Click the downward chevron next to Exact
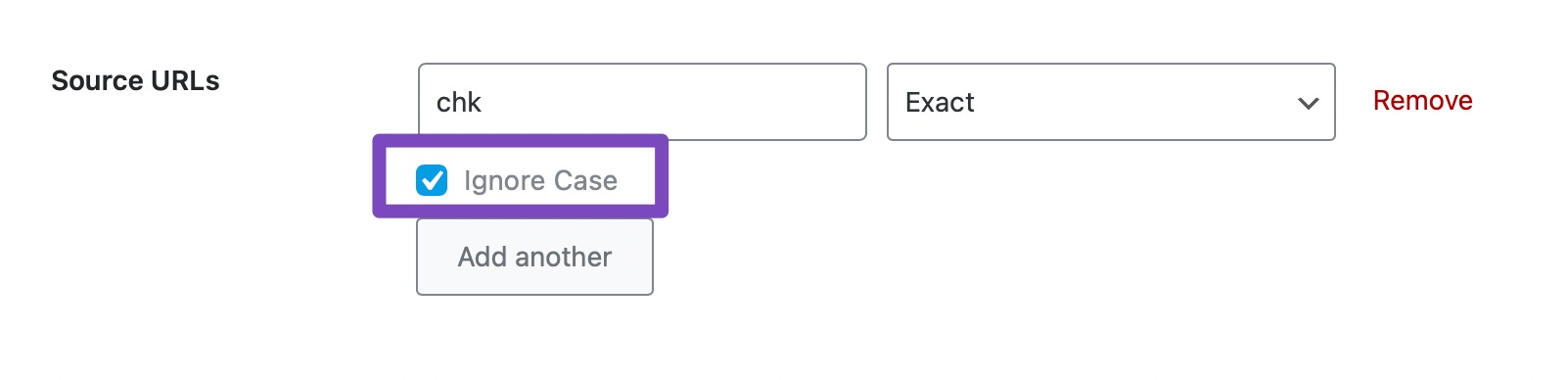The height and width of the screenshot is (380, 1568). tap(1309, 103)
